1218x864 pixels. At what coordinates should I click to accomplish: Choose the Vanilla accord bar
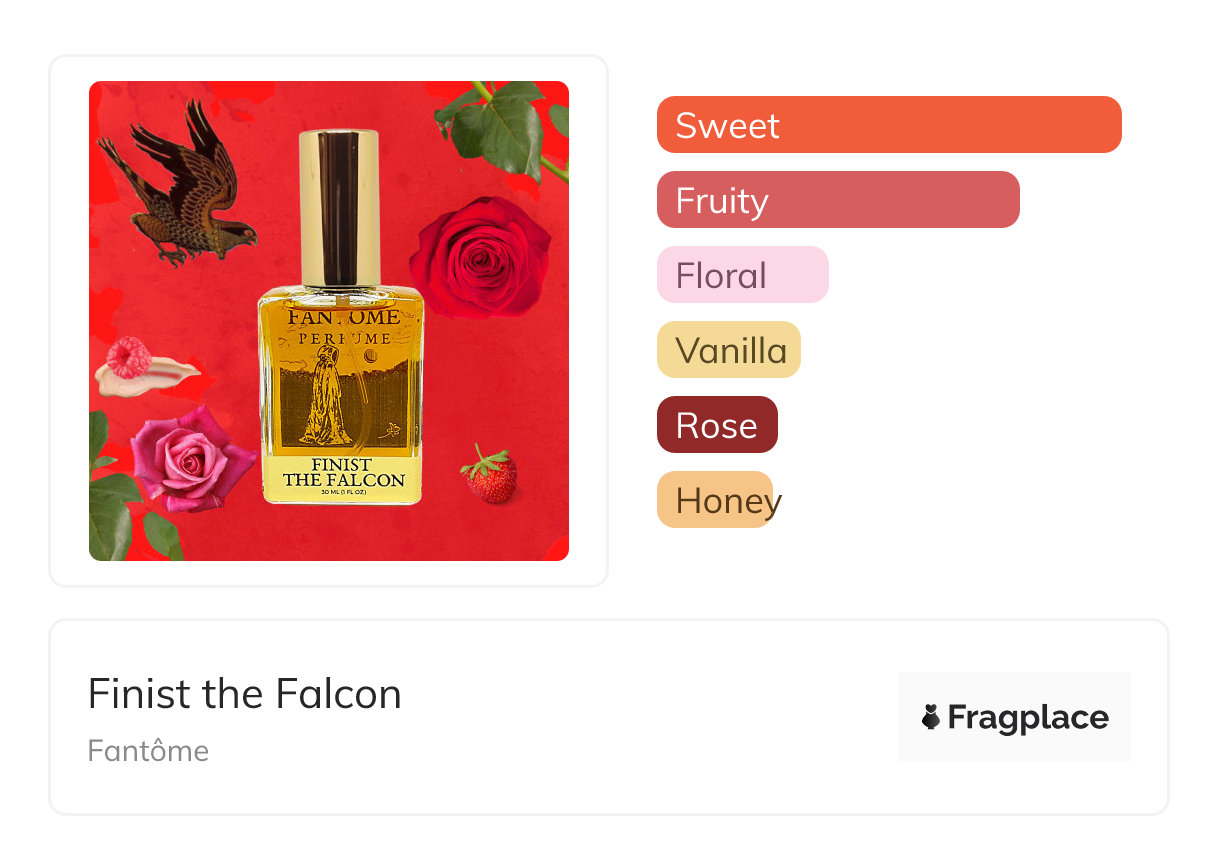(x=728, y=350)
